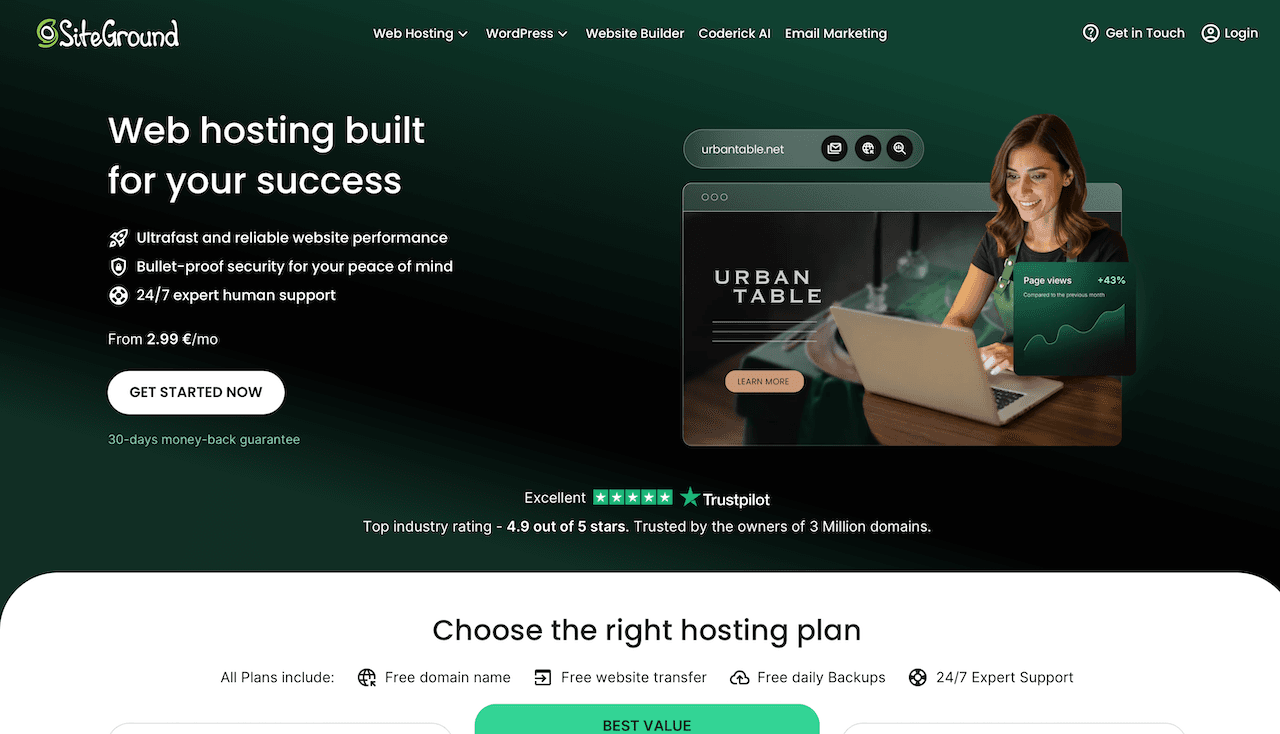The height and width of the screenshot is (734, 1280).
Task: Click the shield icon for bullet-proof security
Action: click(119, 267)
